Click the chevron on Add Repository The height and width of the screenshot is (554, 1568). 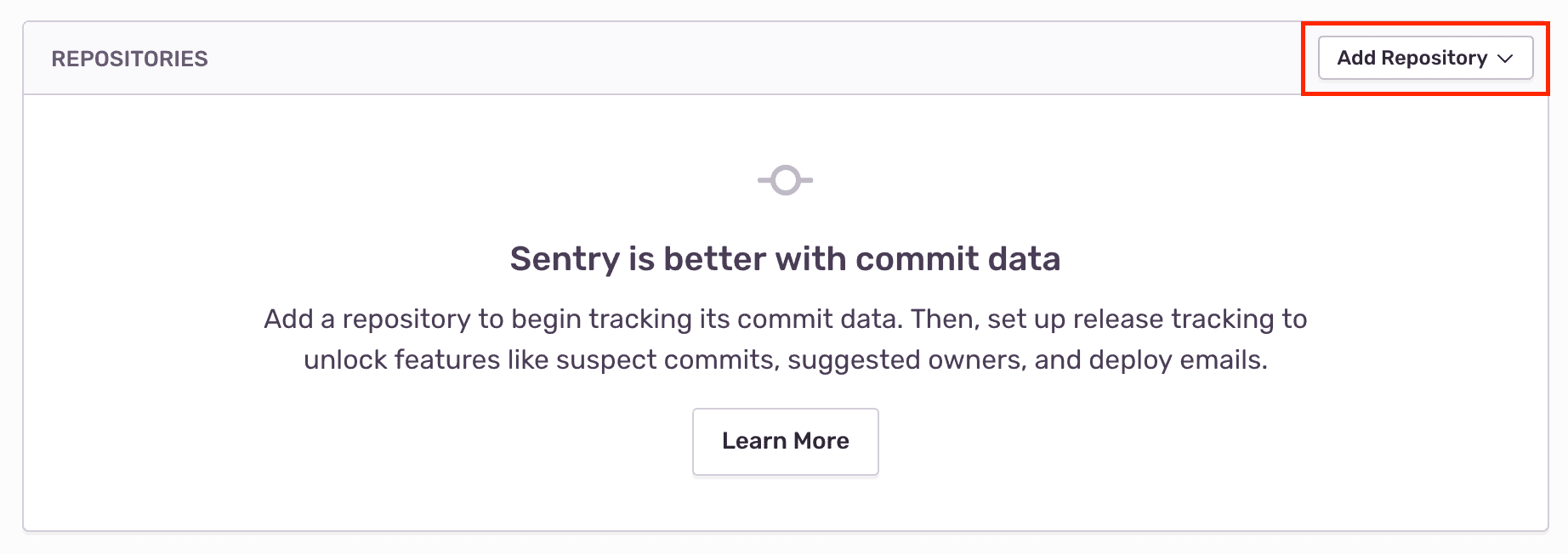coord(1505,58)
